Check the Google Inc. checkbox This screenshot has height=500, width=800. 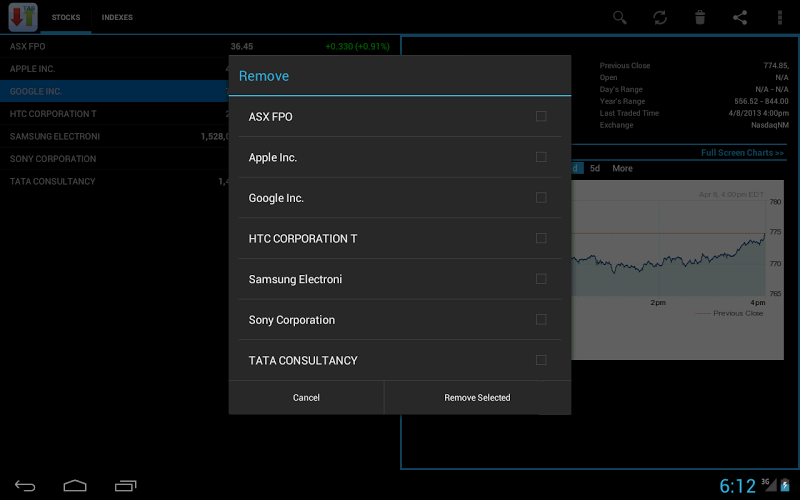[x=541, y=197]
